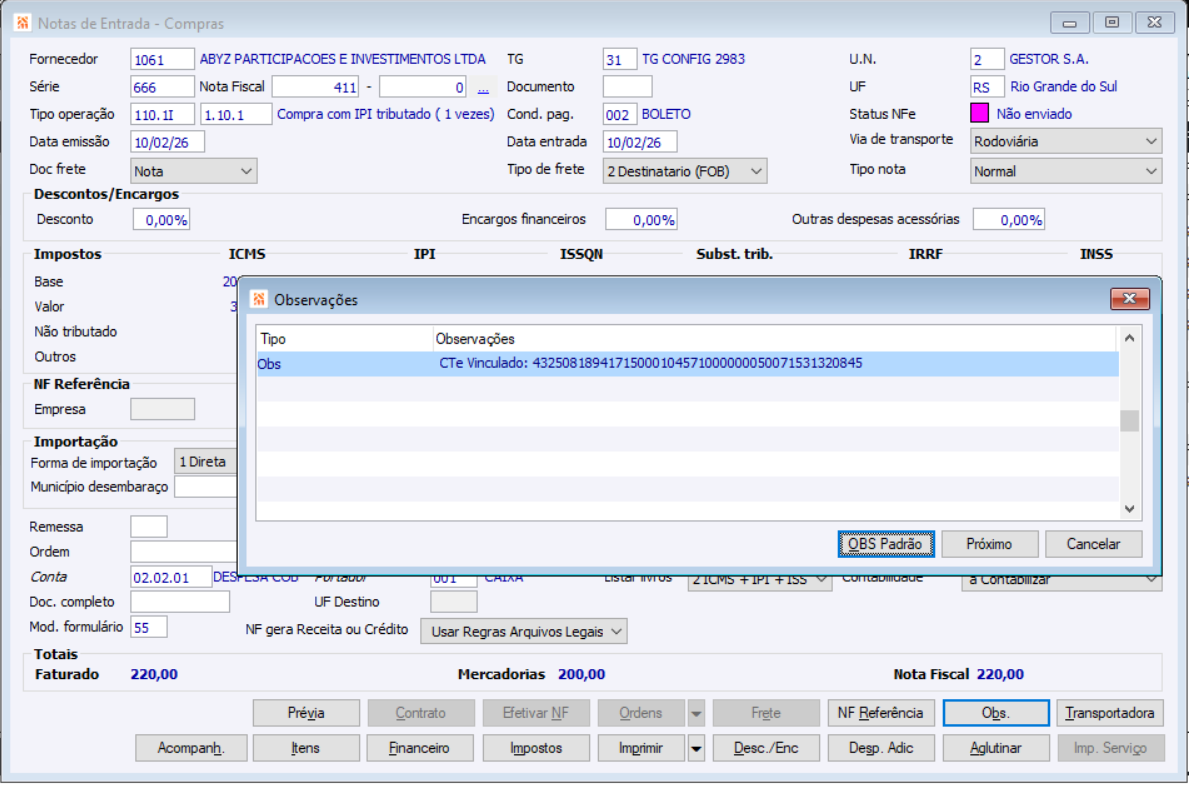The width and height of the screenshot is (1189, 786).
Task: Open the Imprimir split button arrow
Action: [x=695, y=748]
